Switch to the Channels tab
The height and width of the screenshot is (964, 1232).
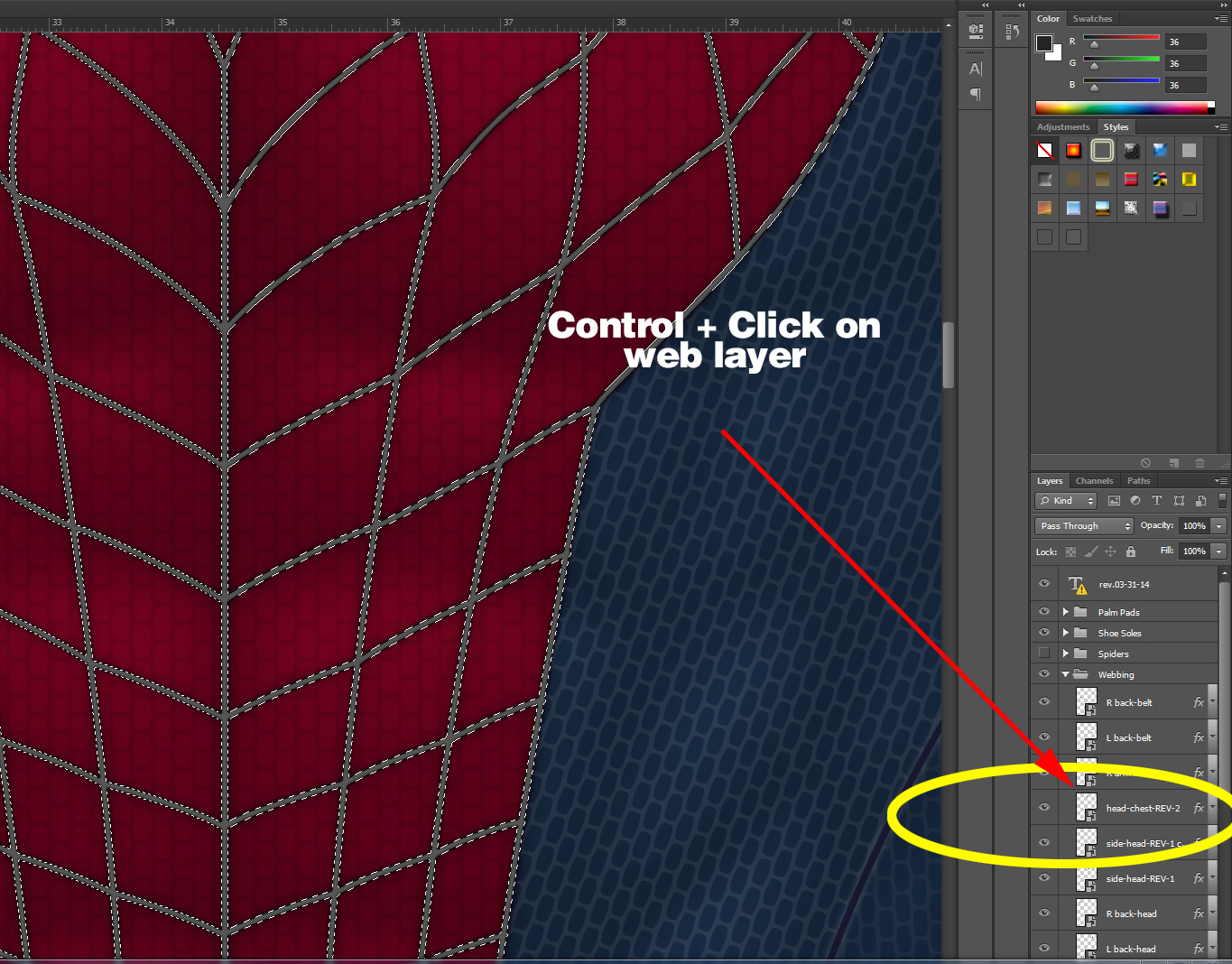pyautogui.click(x=1094, y=481)
